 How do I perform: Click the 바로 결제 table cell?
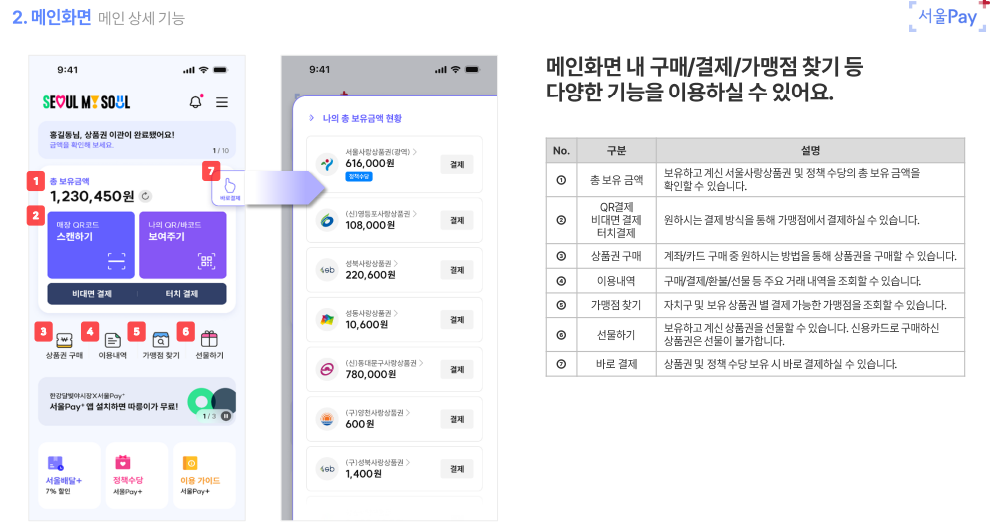(616, 364)
